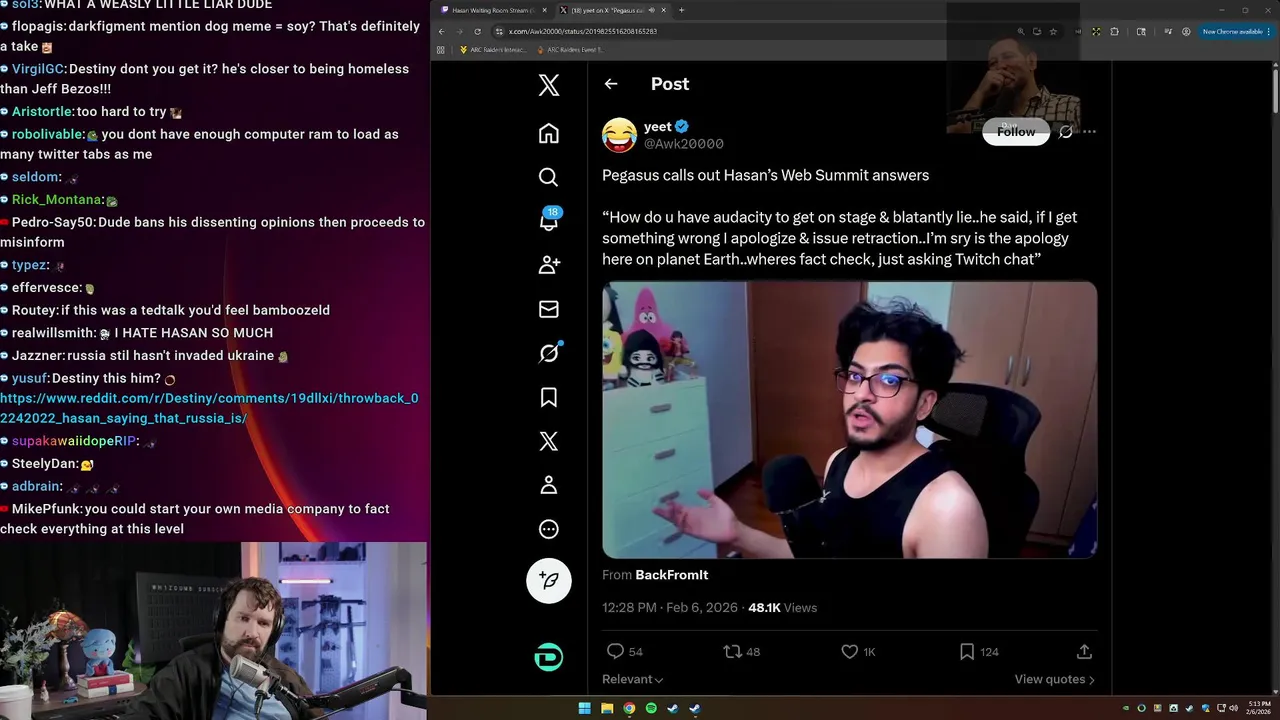Open Spotify from the taskbar
Viewport: 1280px width, 720px height.
click(651, 708)
